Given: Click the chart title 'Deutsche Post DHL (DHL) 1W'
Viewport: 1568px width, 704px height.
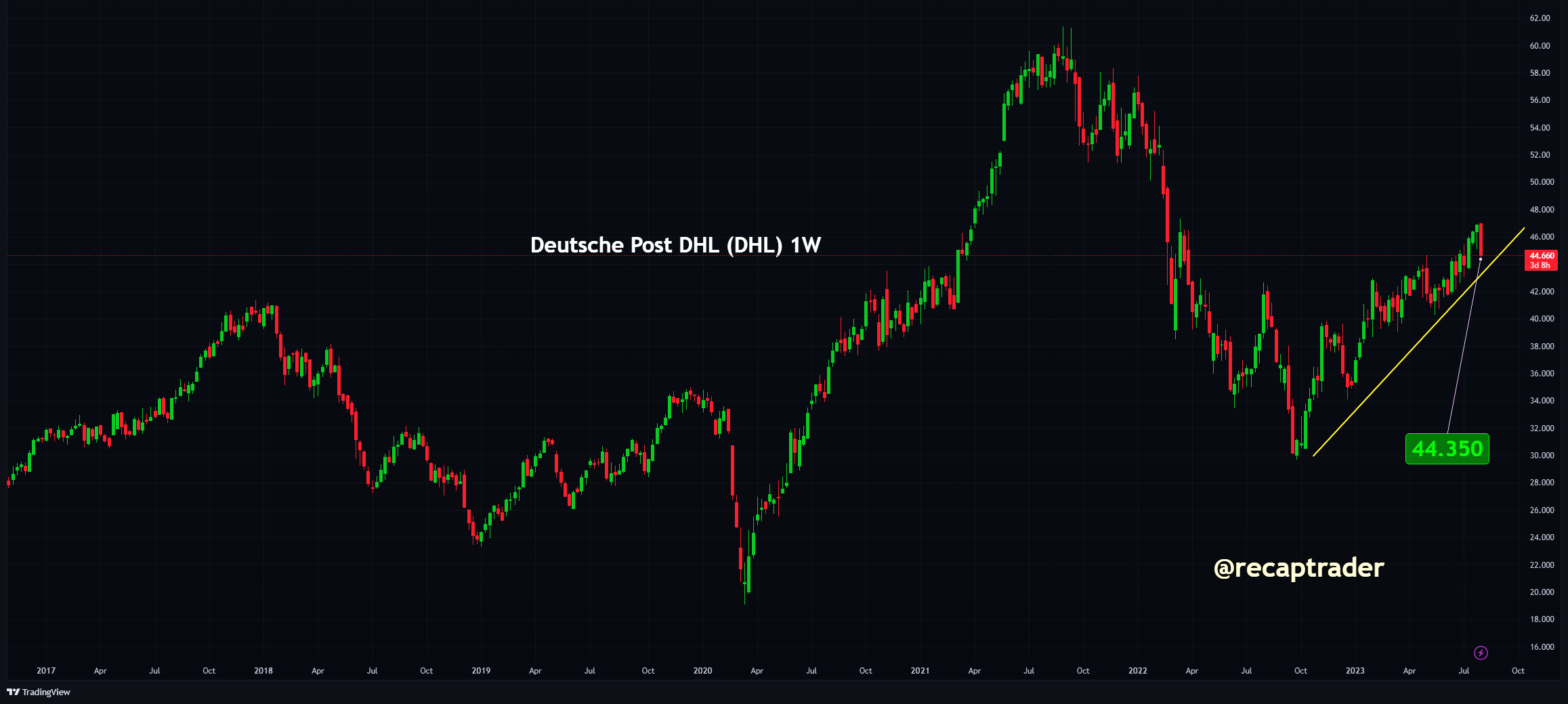Looking at the screenshot, I should point(675,245).
